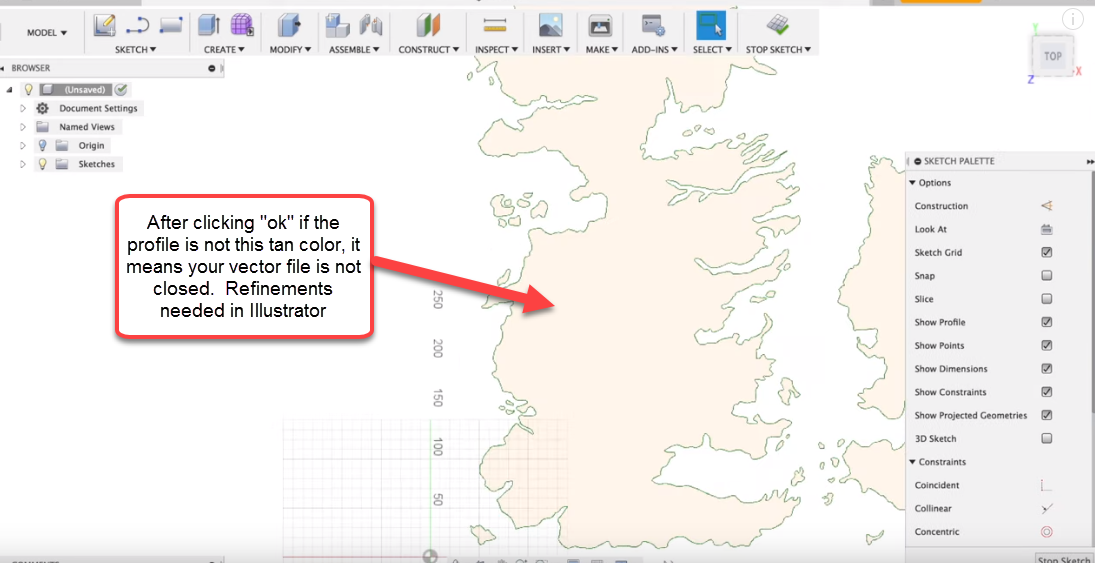The image size is (1095, 563).
Task: Open the INSPECT menu
Action: (497, 50)
